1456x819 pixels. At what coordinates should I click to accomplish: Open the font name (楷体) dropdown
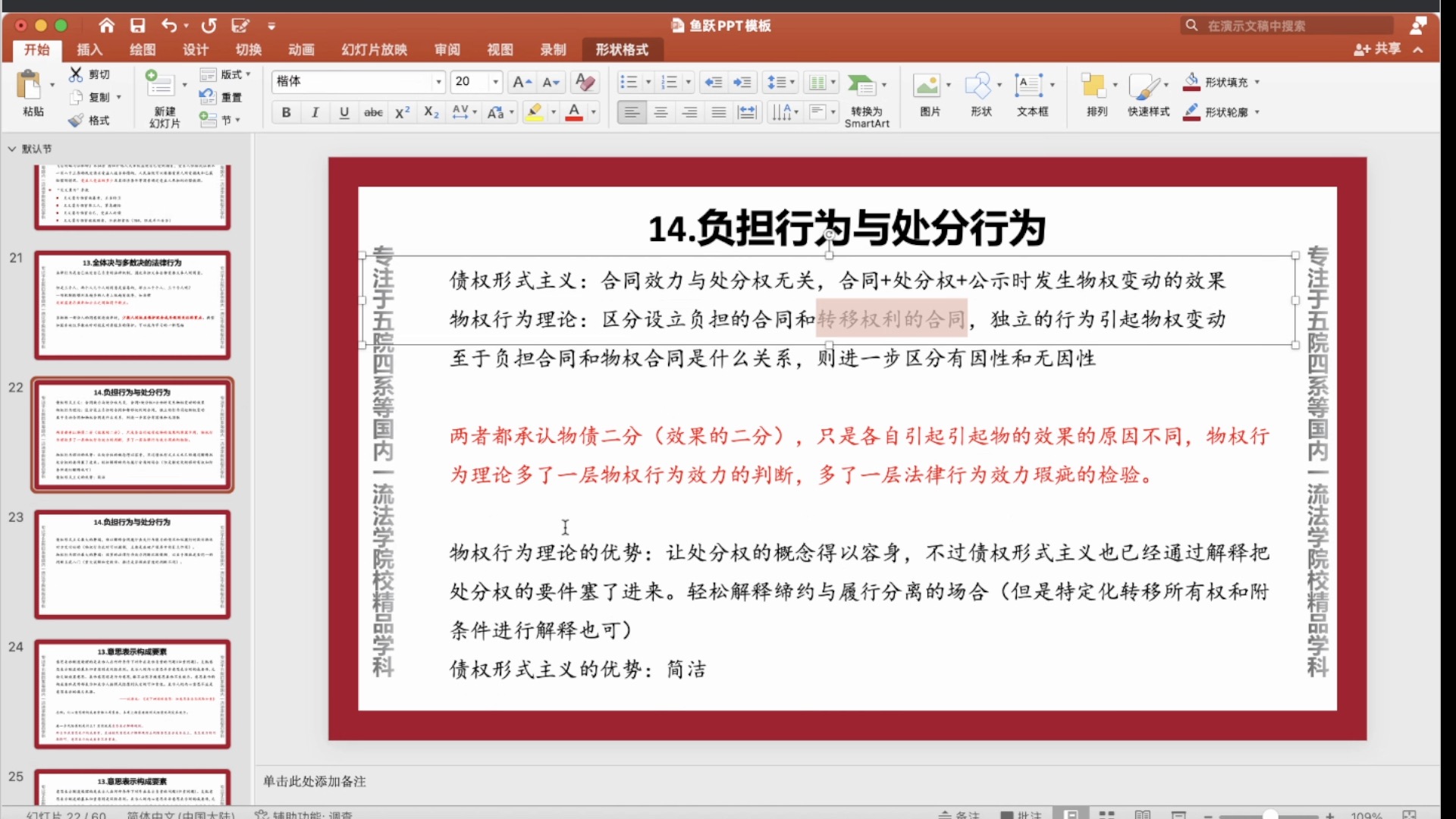point(438,81)
